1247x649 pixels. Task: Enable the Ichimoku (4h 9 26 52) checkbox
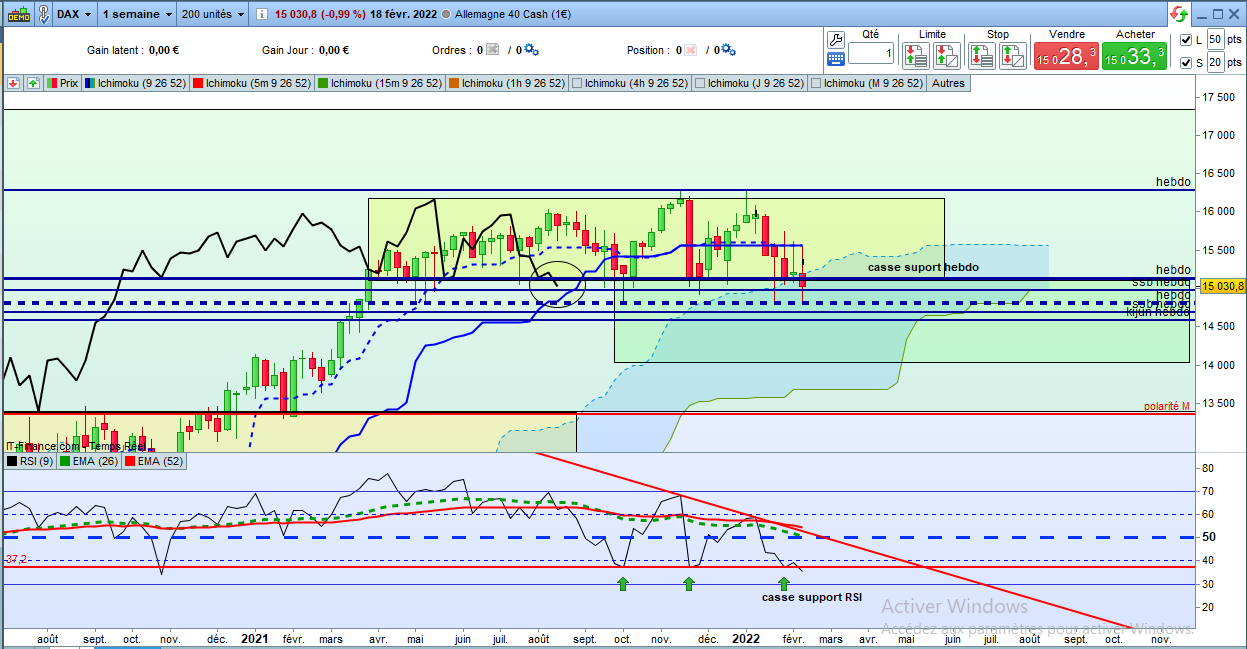pyautogui.click(x=577, y=83)
